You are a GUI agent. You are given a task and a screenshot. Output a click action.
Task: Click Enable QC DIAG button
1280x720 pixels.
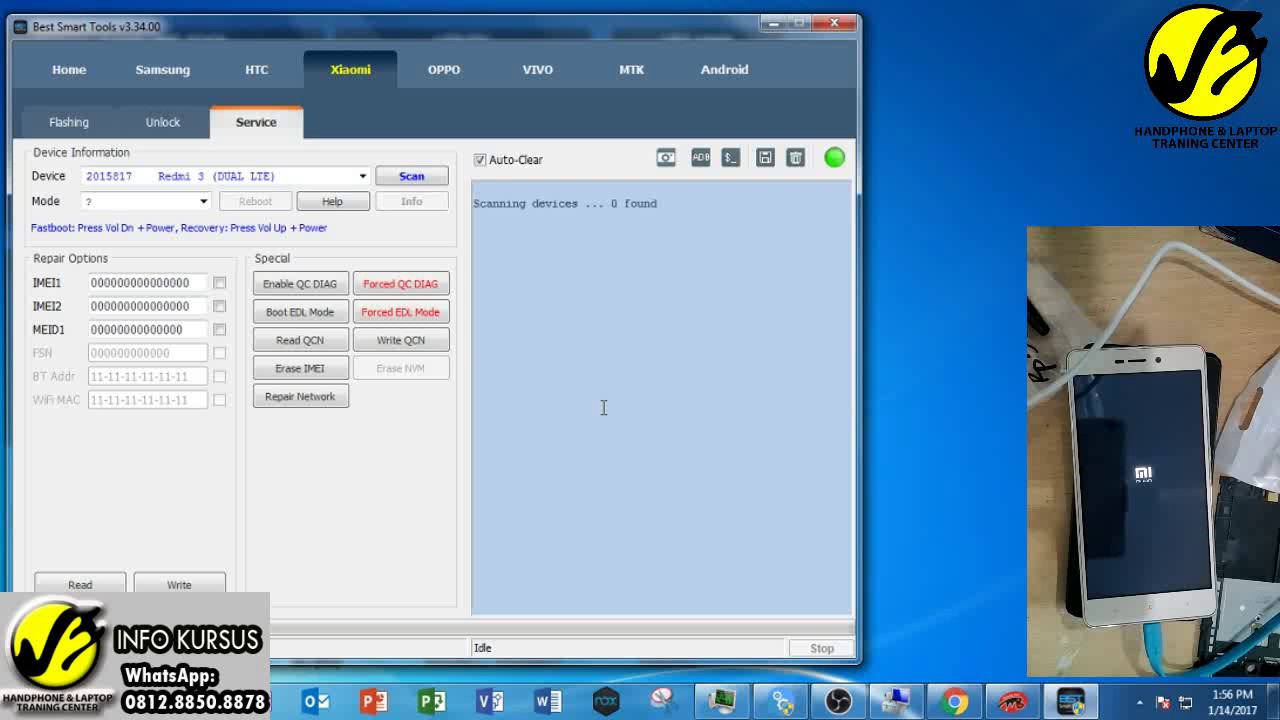(x=300, y=284)
